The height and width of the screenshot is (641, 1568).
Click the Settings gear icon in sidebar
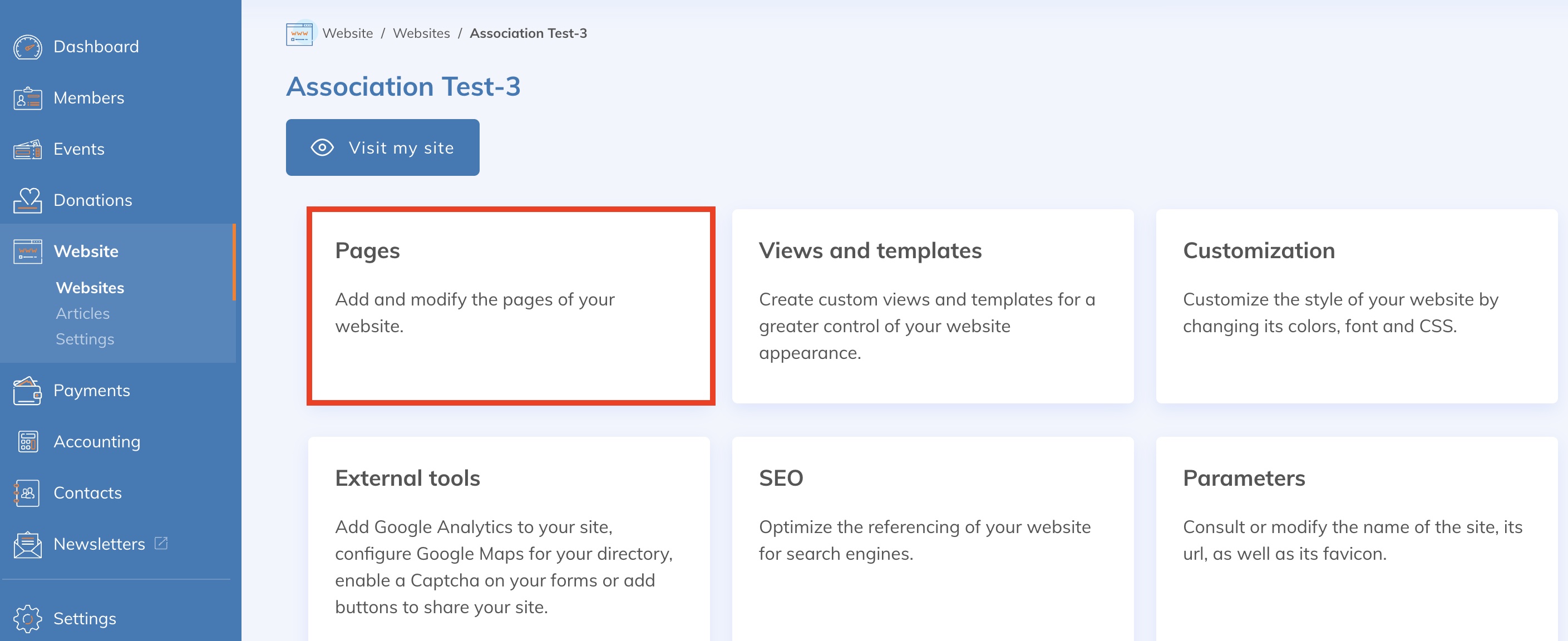point(27,619)
